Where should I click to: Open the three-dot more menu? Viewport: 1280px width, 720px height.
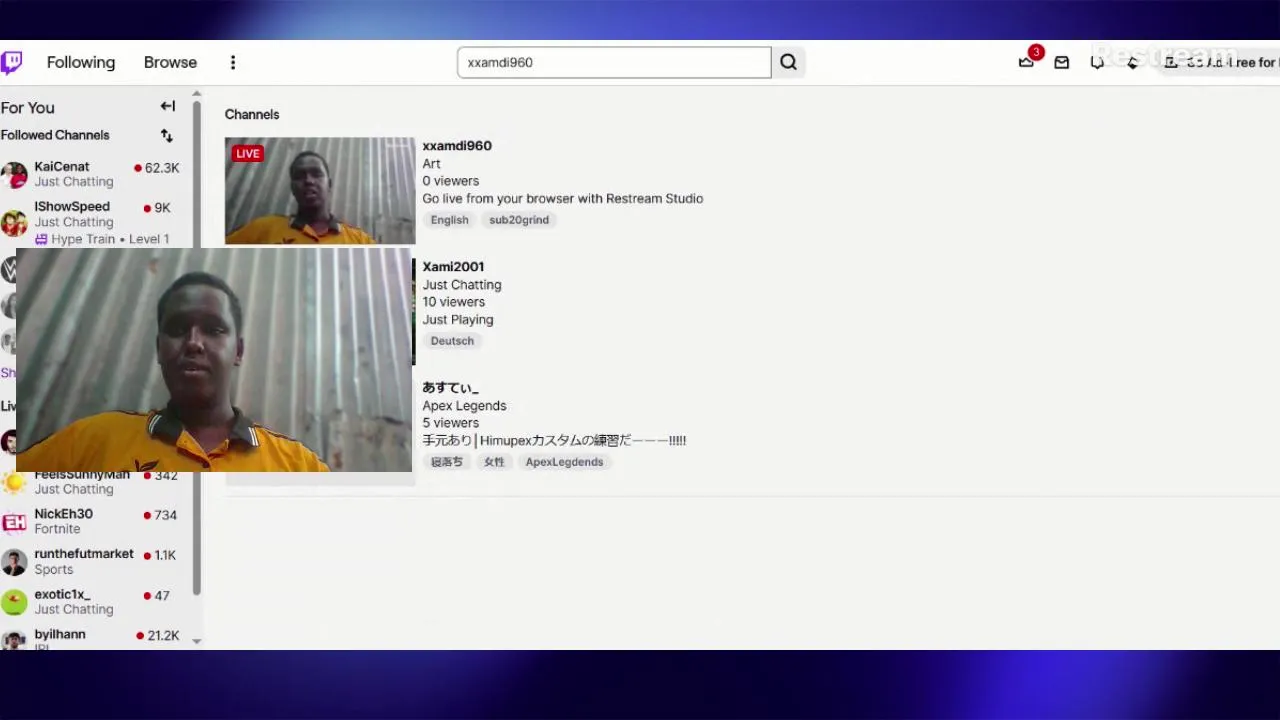click(233, 62)
